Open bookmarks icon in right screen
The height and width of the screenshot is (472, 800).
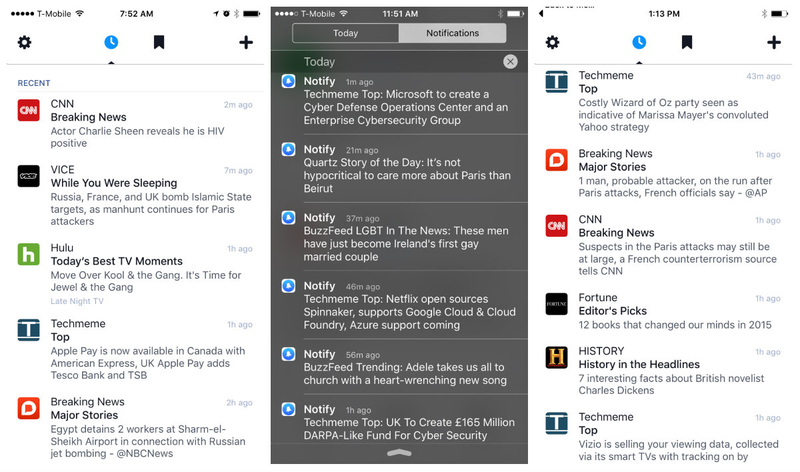click(x=687, y=42)
